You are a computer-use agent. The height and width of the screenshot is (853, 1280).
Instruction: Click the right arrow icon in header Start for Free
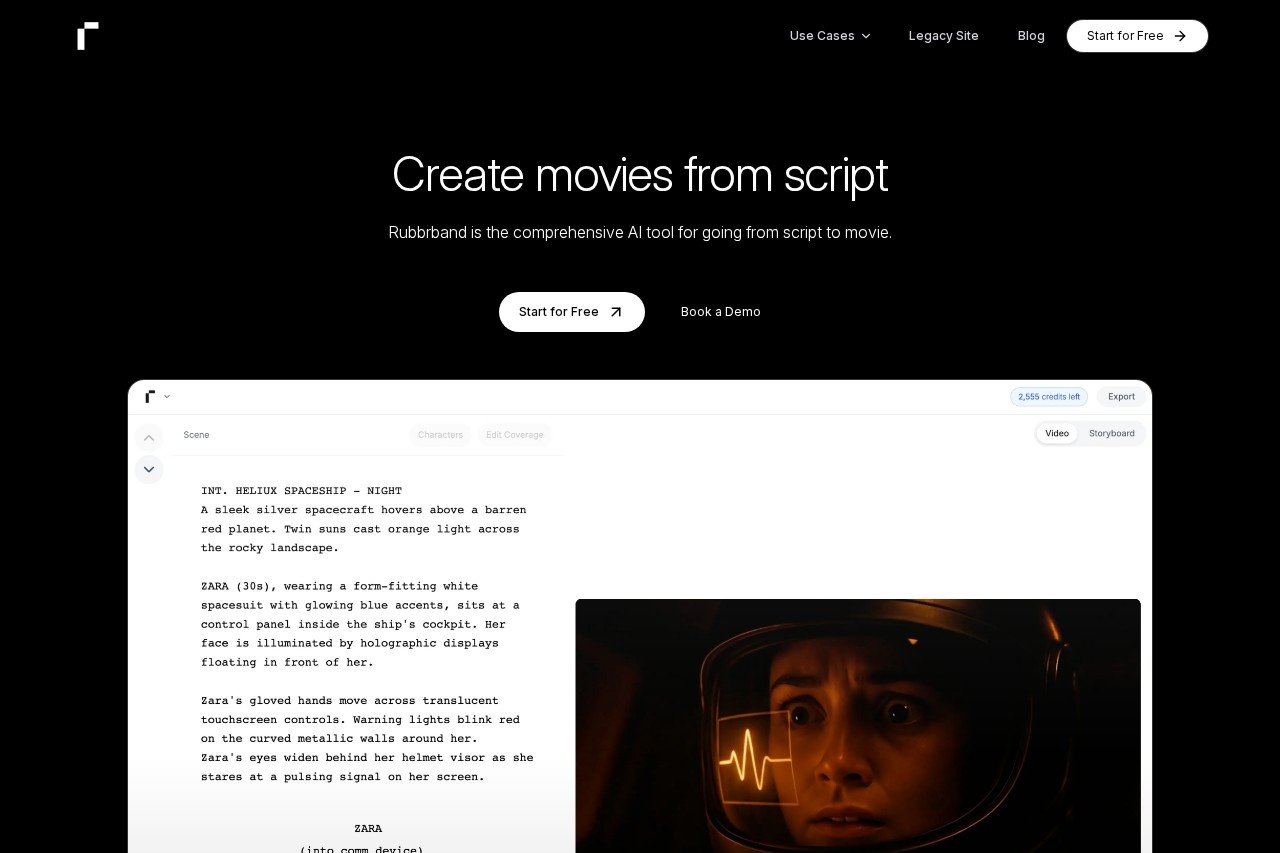coord(1180,36)
